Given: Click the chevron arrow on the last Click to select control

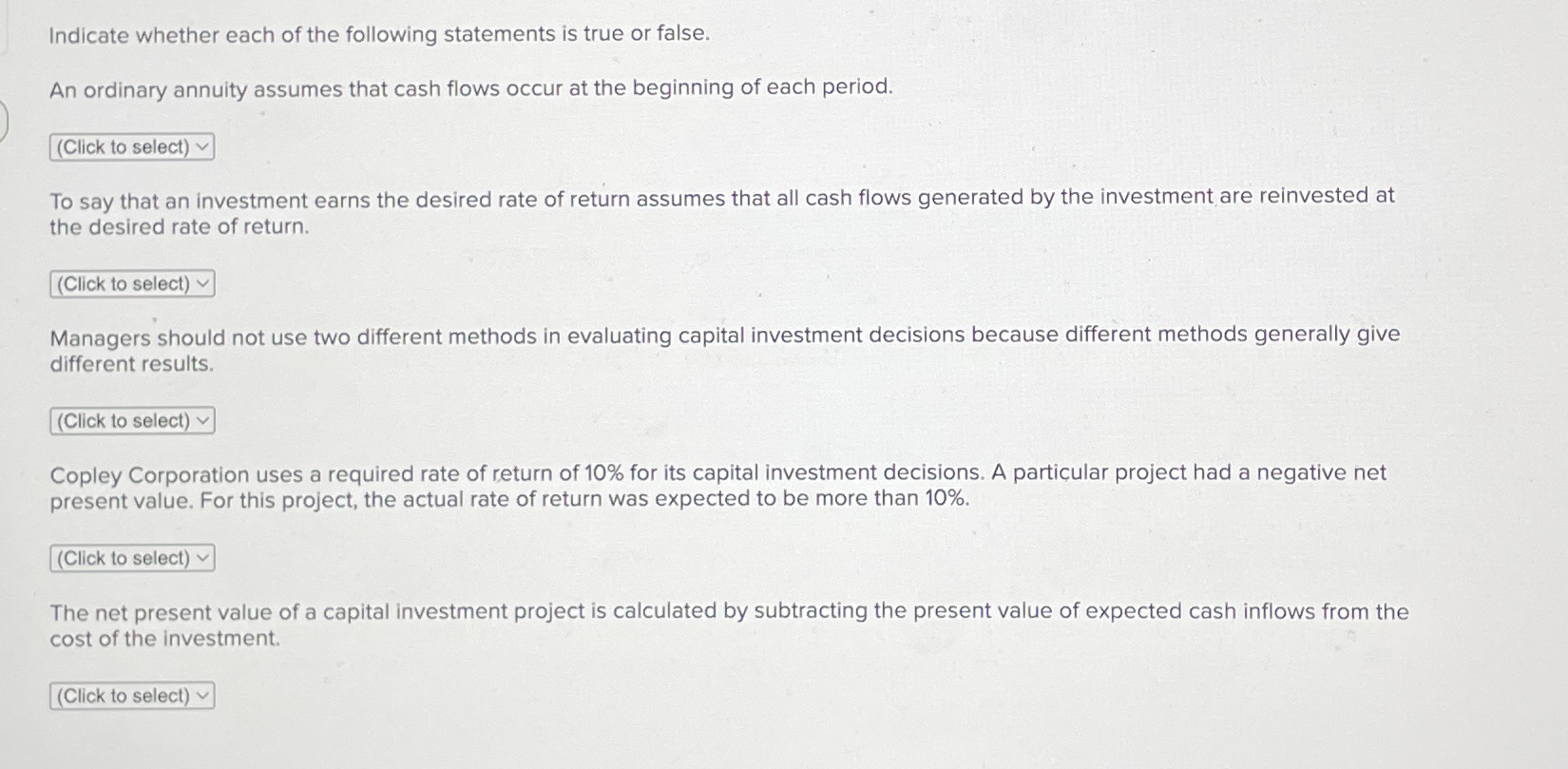Looking at the screenshot, I should click(x=202, y=696).
